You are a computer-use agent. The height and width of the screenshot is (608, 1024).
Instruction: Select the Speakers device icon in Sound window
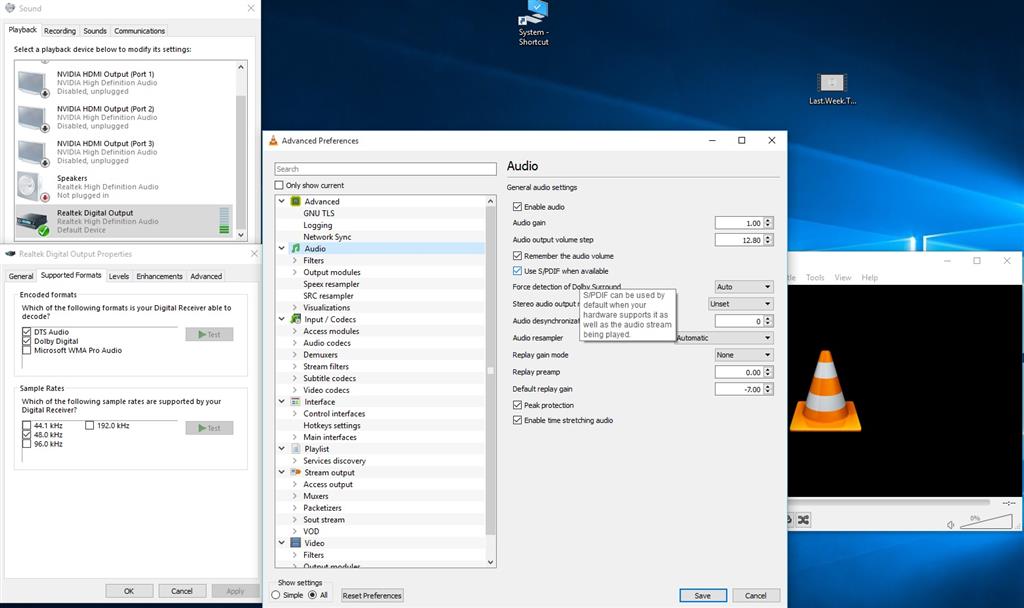32,187
